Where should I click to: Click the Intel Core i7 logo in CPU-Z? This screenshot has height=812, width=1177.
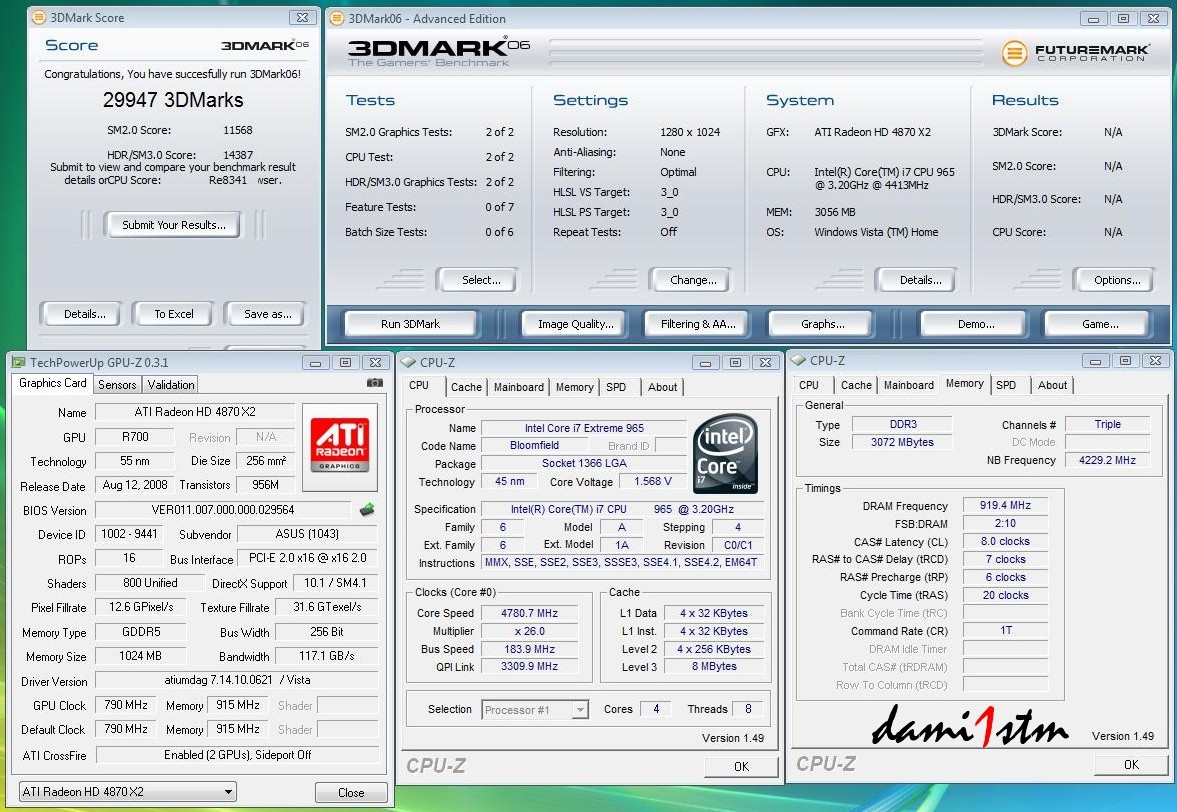[724, 454]
